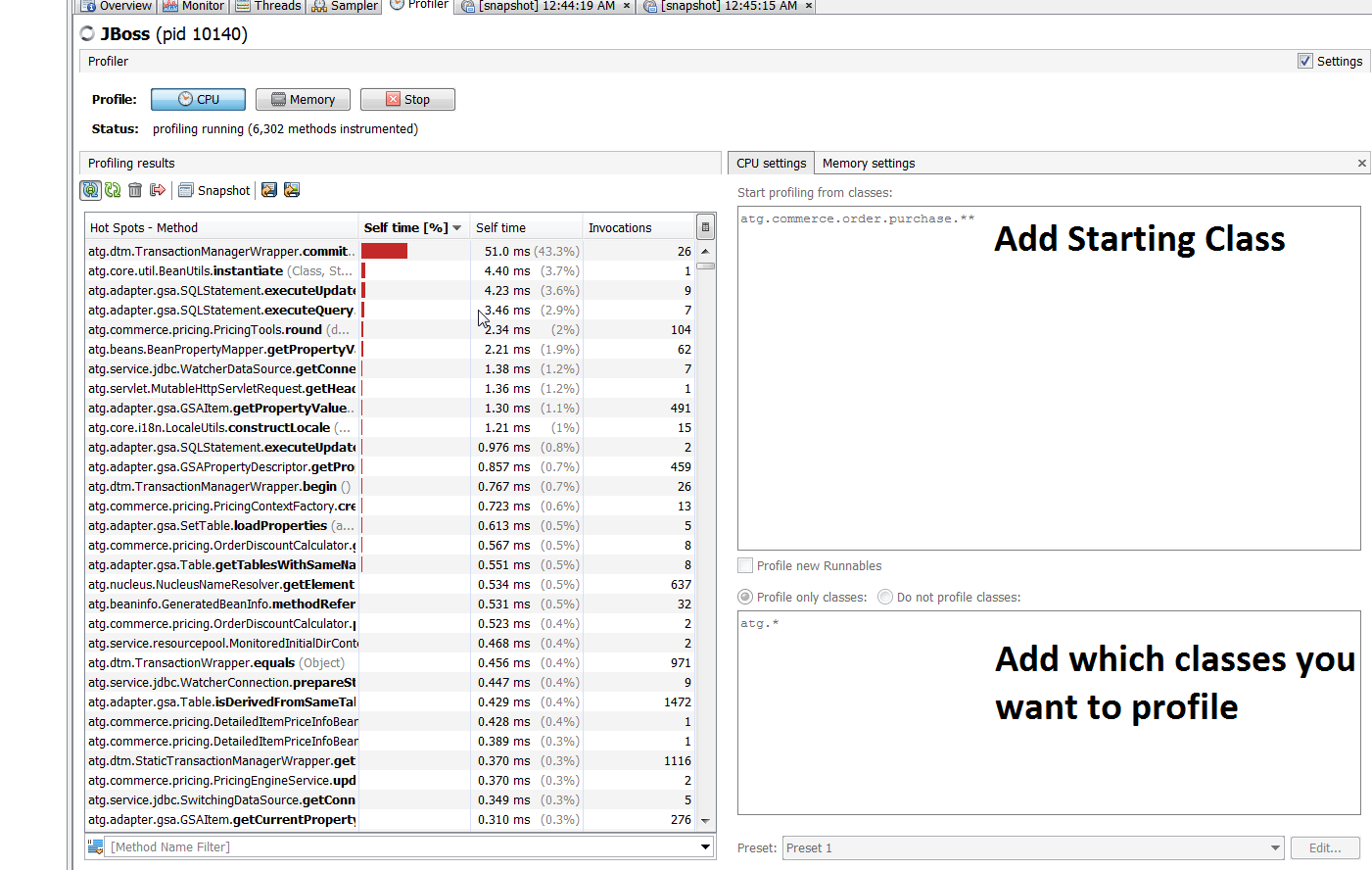The image size is (1372, 870).
Task: Select the PricingTools.round method row
Action: click(390, 329)
